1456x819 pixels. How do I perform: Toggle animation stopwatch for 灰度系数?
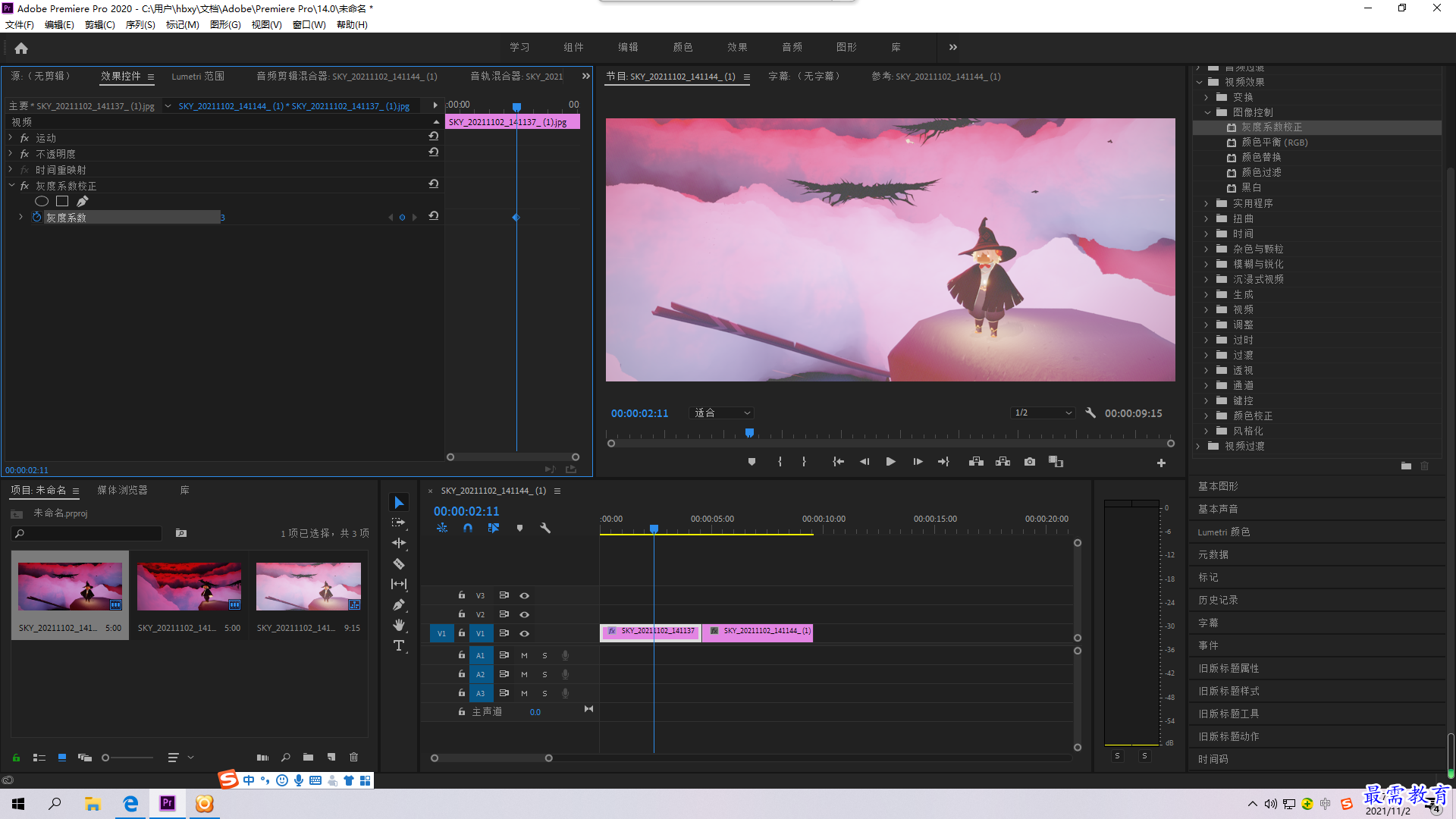(x=36, y=217)
